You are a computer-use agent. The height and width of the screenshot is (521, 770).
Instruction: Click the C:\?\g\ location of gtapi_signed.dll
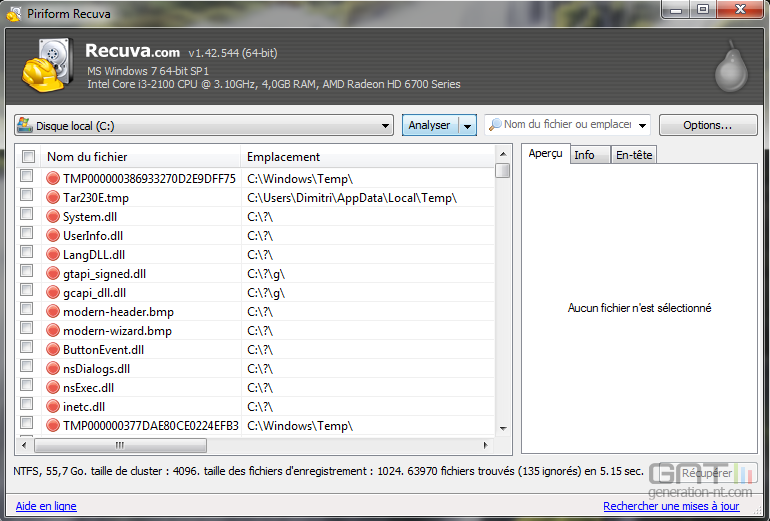[266, 274]
